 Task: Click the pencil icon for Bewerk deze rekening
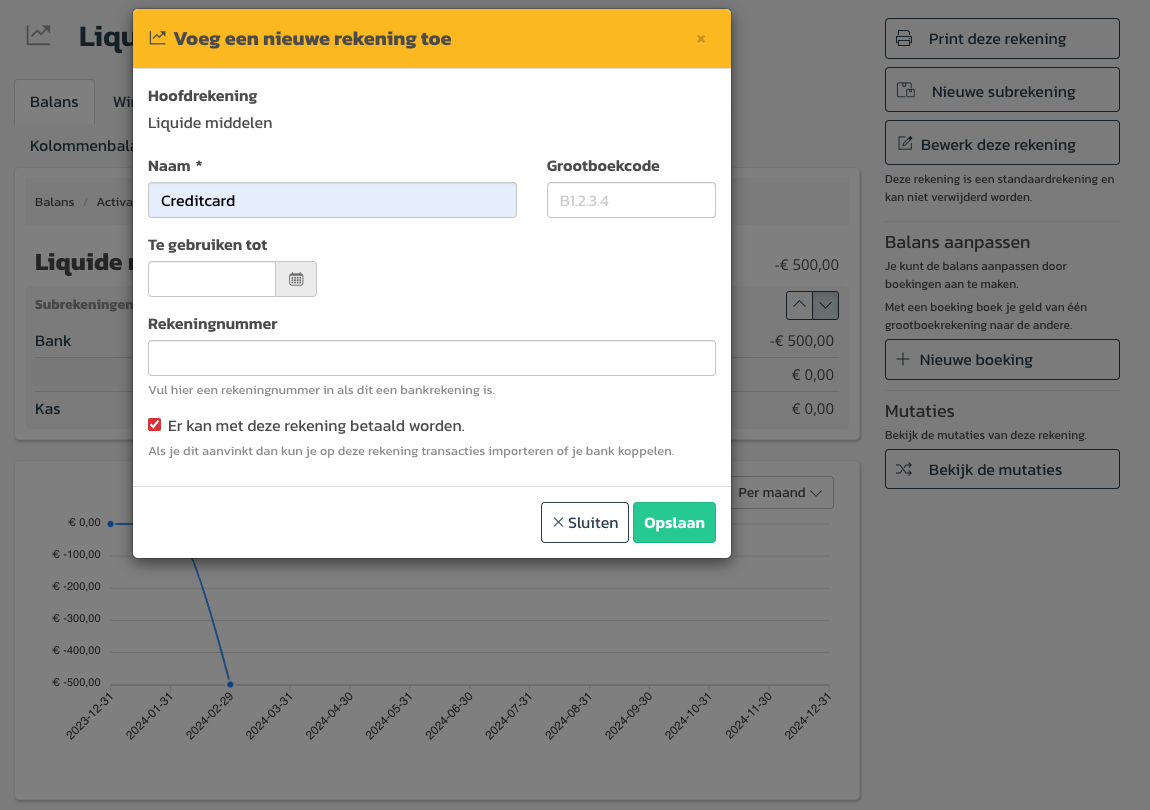click(905, 144)
